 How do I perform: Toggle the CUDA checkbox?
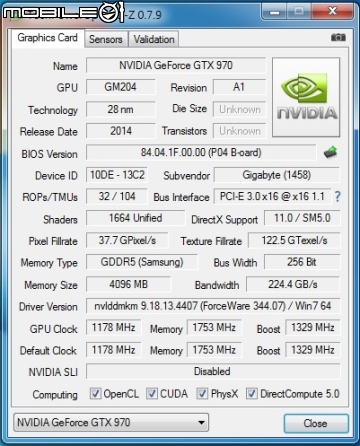pos(152,394)
